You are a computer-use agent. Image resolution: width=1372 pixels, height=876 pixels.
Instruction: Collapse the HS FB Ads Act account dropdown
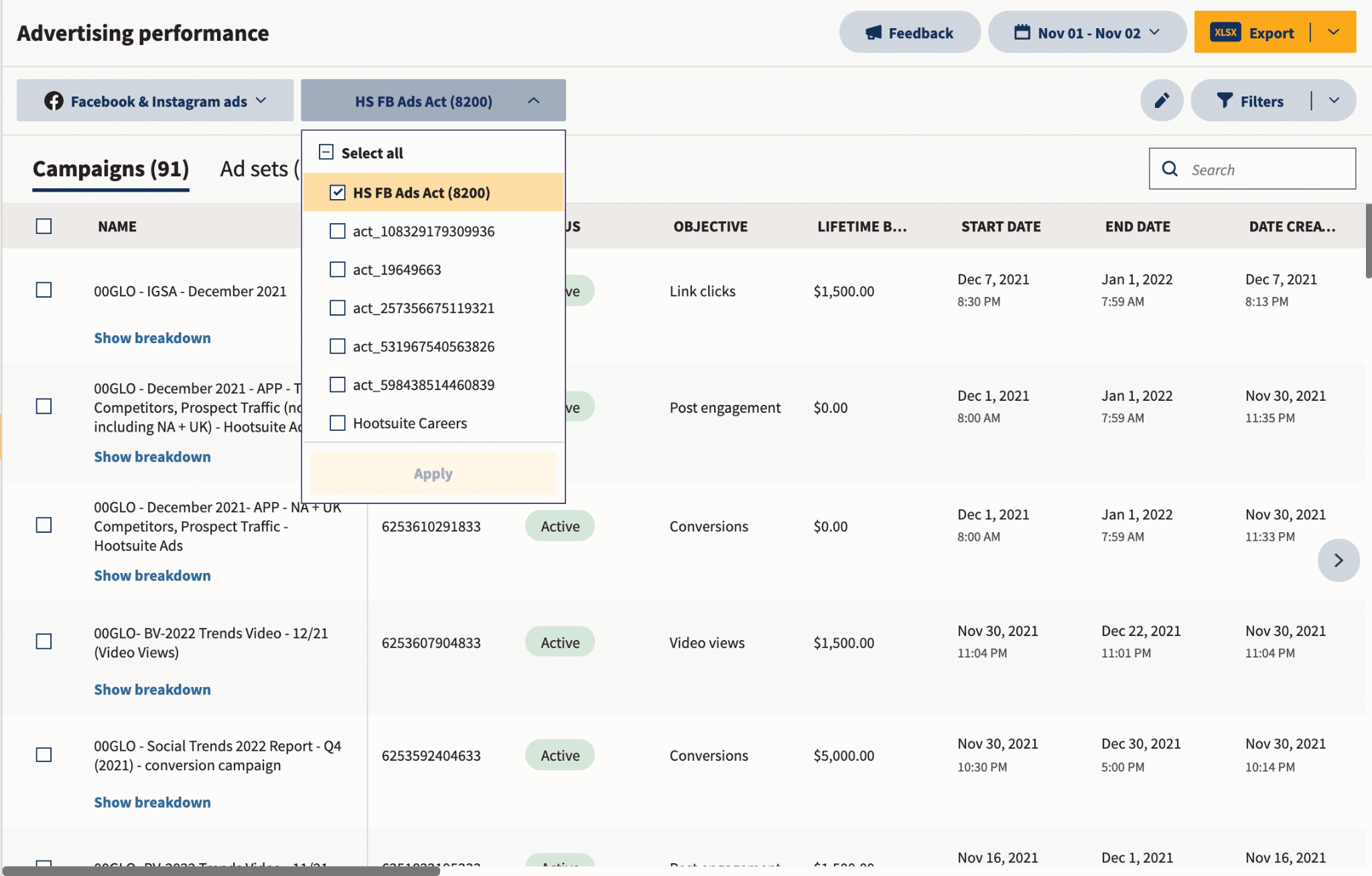[x=533, y=101]
